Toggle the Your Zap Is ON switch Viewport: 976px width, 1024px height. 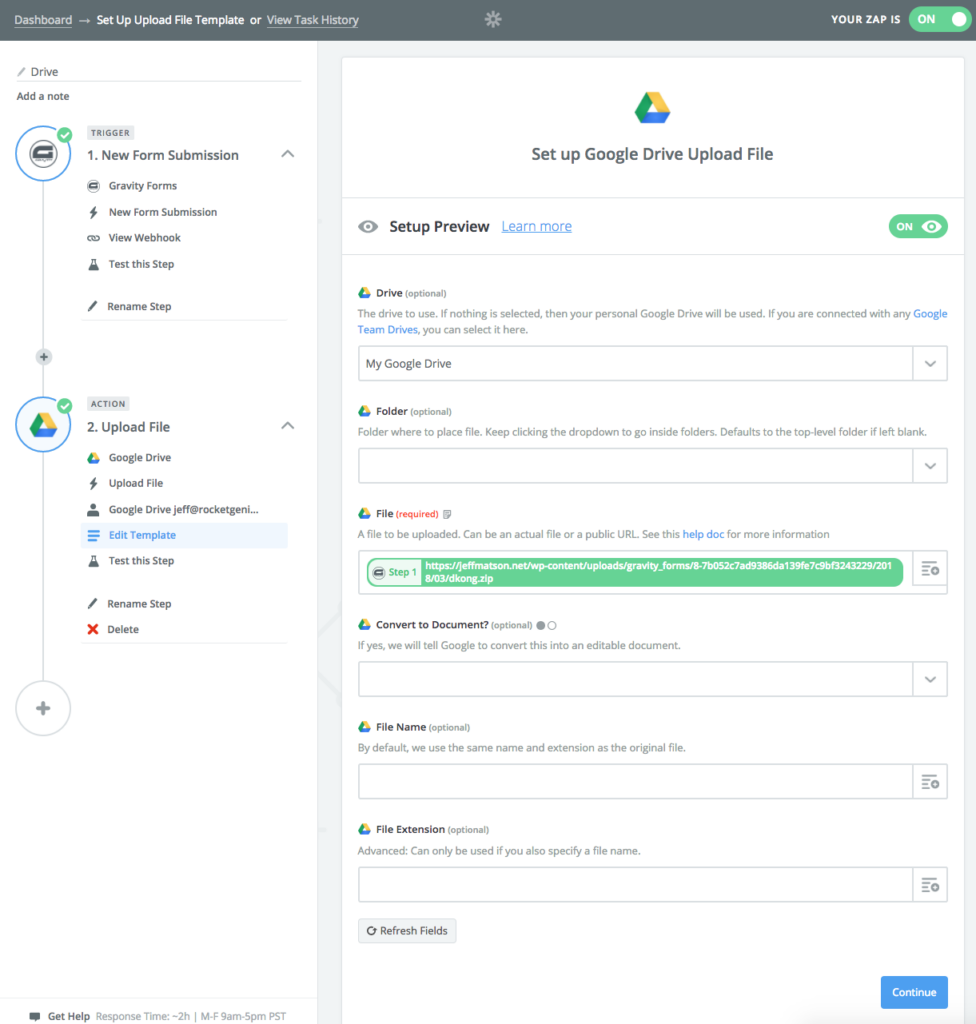tap(939, 20)
